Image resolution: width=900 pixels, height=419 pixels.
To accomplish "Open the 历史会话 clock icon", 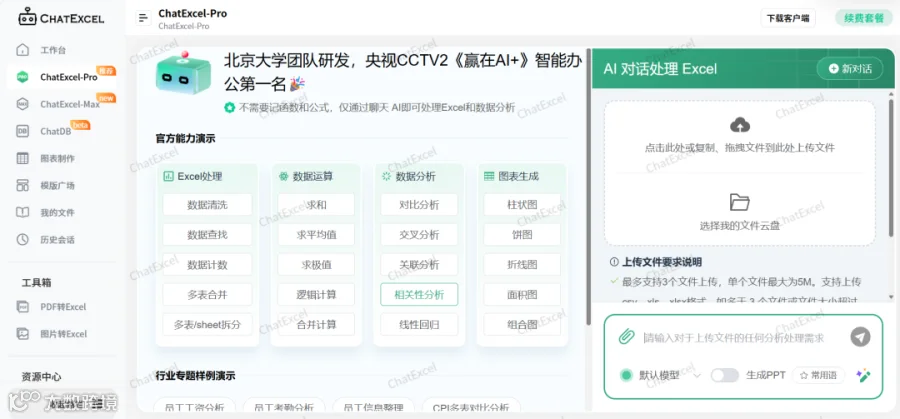I will [x=22, y=239].
